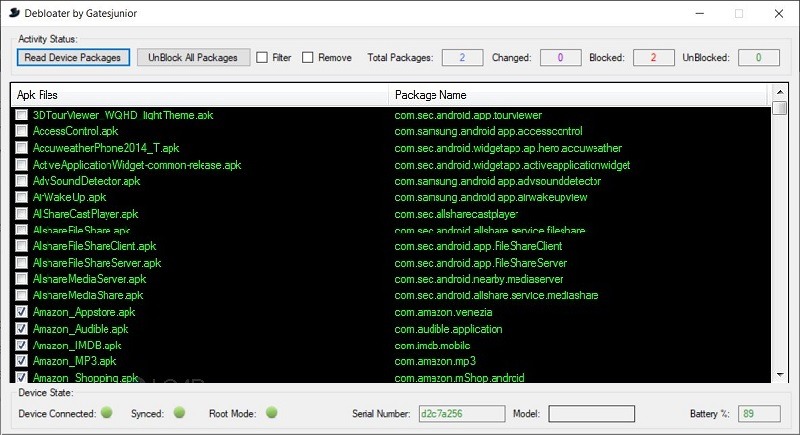Image resolution: width=800 pixels, height=435 pixels.
Task: Close the Debloater window
Action: click(779, 13)
